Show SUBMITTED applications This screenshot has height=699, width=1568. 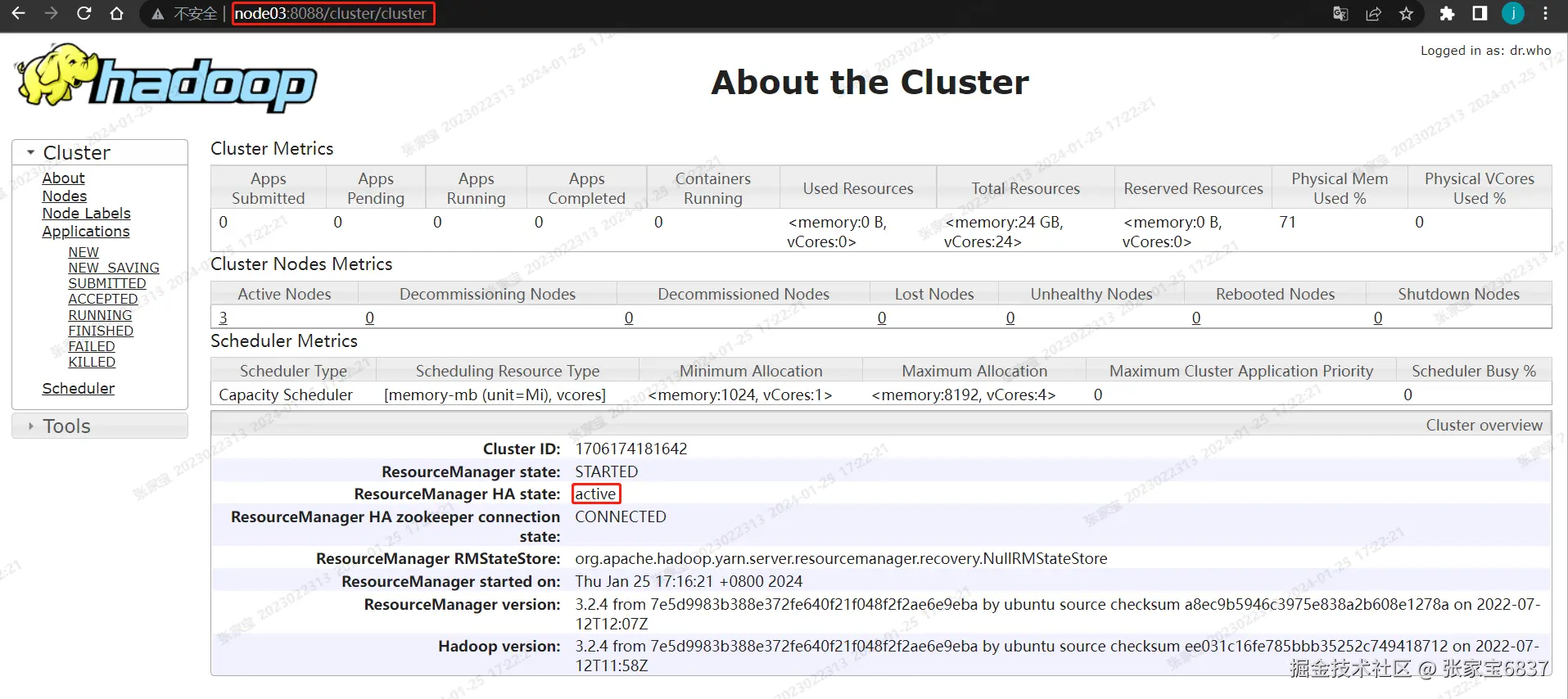click(106, 283)
